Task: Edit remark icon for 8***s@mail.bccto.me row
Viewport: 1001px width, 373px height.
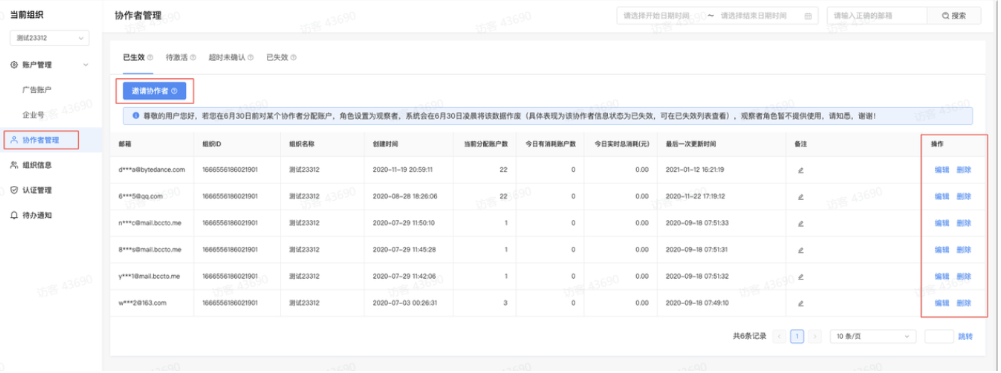Action: 801,250
